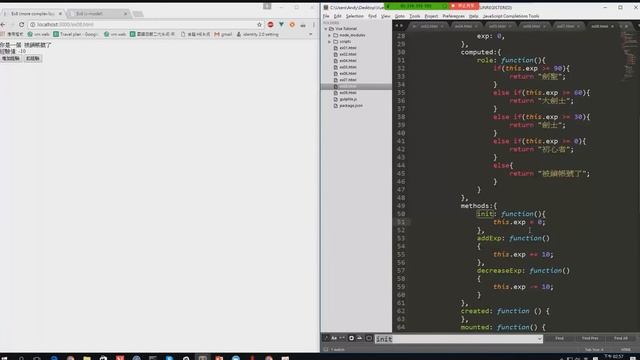Image resolution: width=640 pixels, height=360 pixels.
Task: Open the JavaScript Completions Tools menu
Action: click(511, 16)
